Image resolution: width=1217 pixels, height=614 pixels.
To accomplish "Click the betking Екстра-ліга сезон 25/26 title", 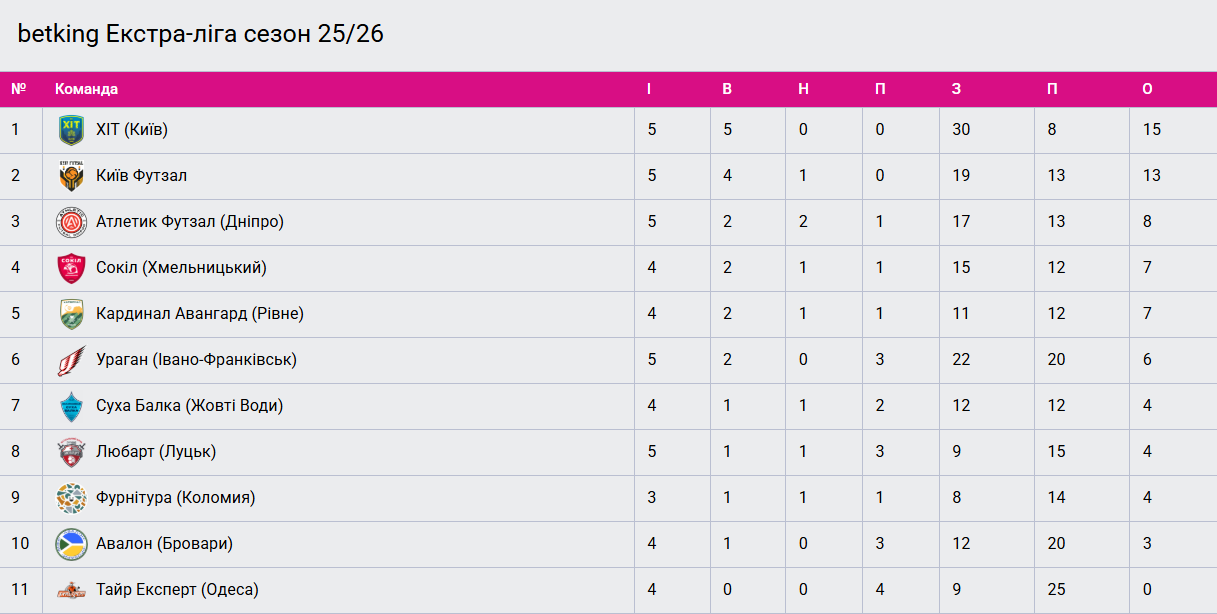I will coord(201,34).
